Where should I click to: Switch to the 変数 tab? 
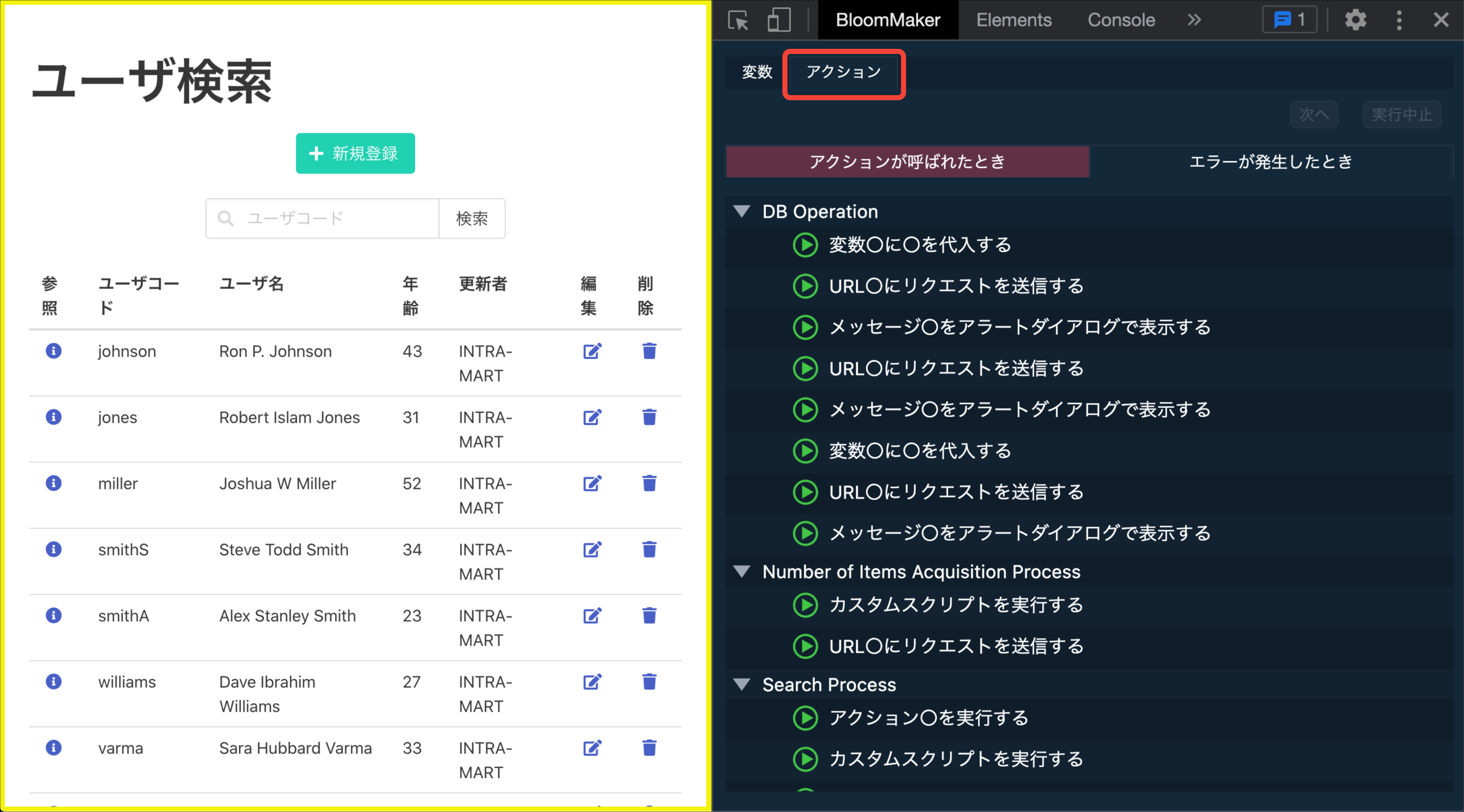[x=757, y=72]
